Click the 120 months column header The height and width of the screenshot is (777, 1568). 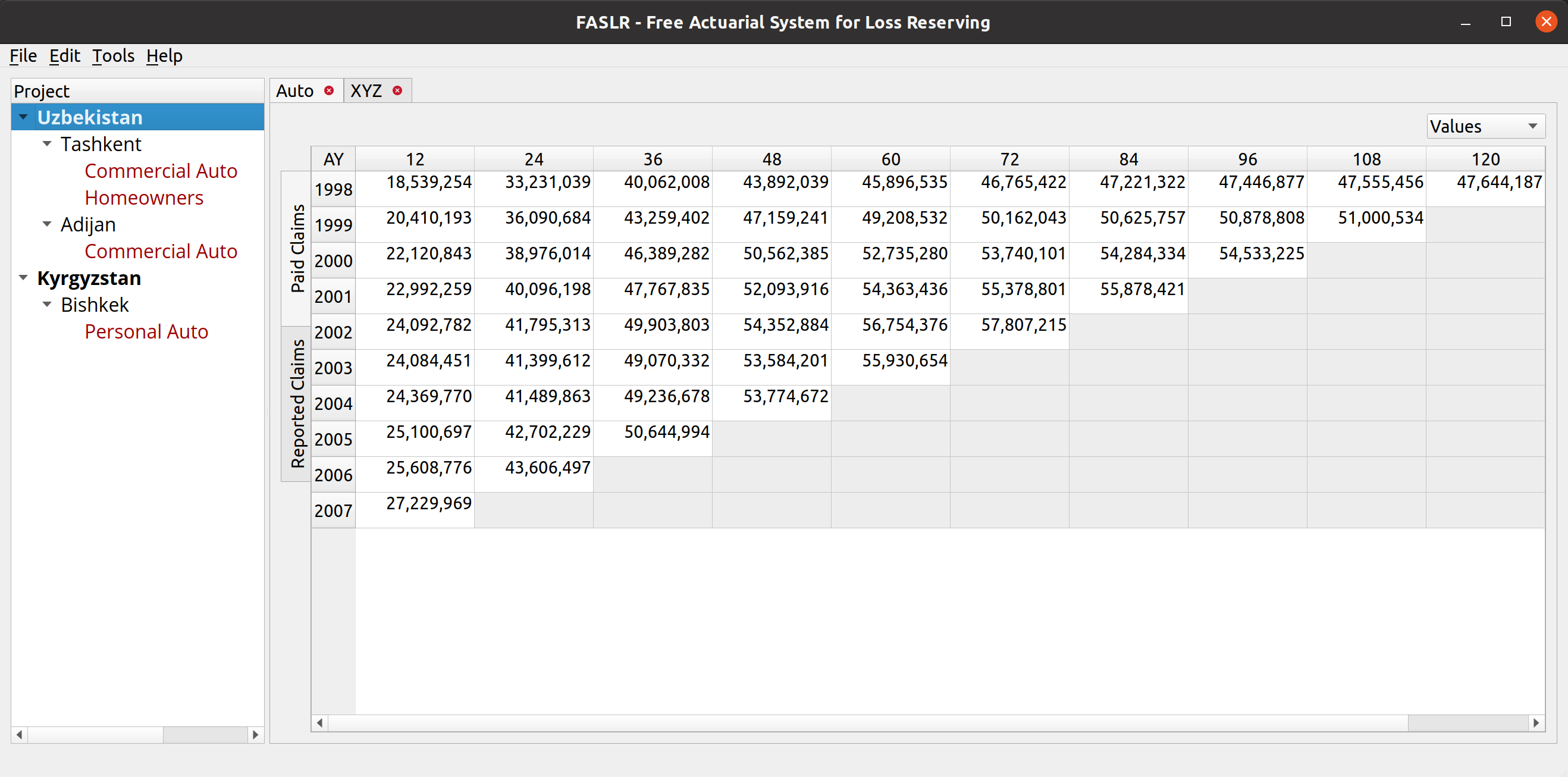pos(1485,159)
